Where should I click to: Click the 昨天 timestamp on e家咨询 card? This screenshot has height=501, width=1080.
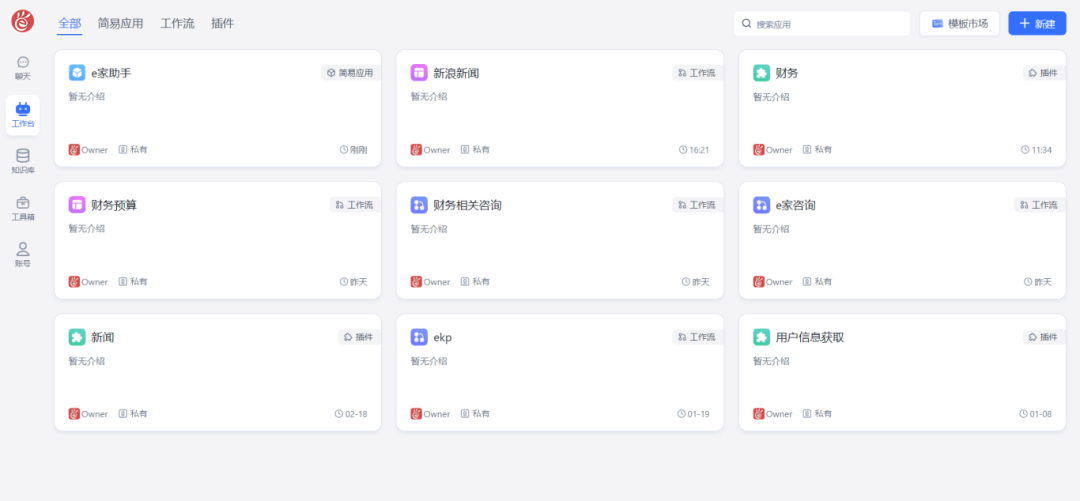[1043, 282]
